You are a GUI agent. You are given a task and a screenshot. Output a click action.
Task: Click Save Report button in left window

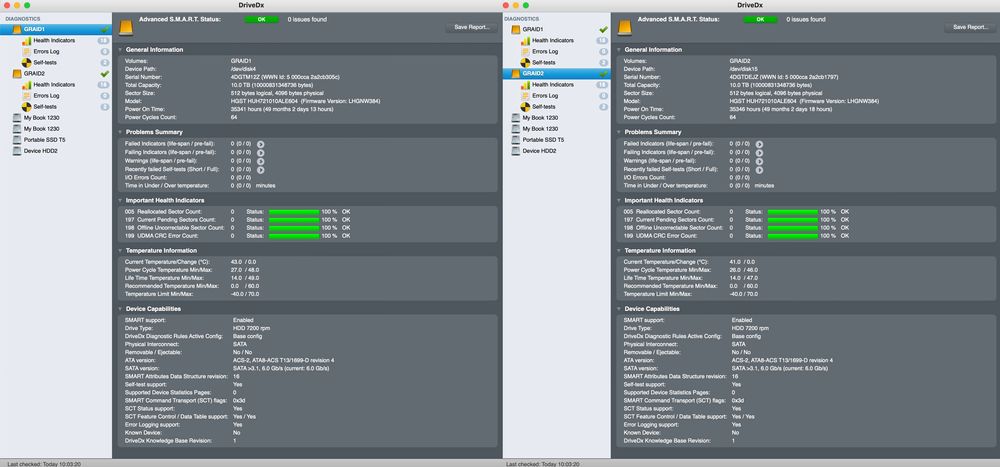471,27
